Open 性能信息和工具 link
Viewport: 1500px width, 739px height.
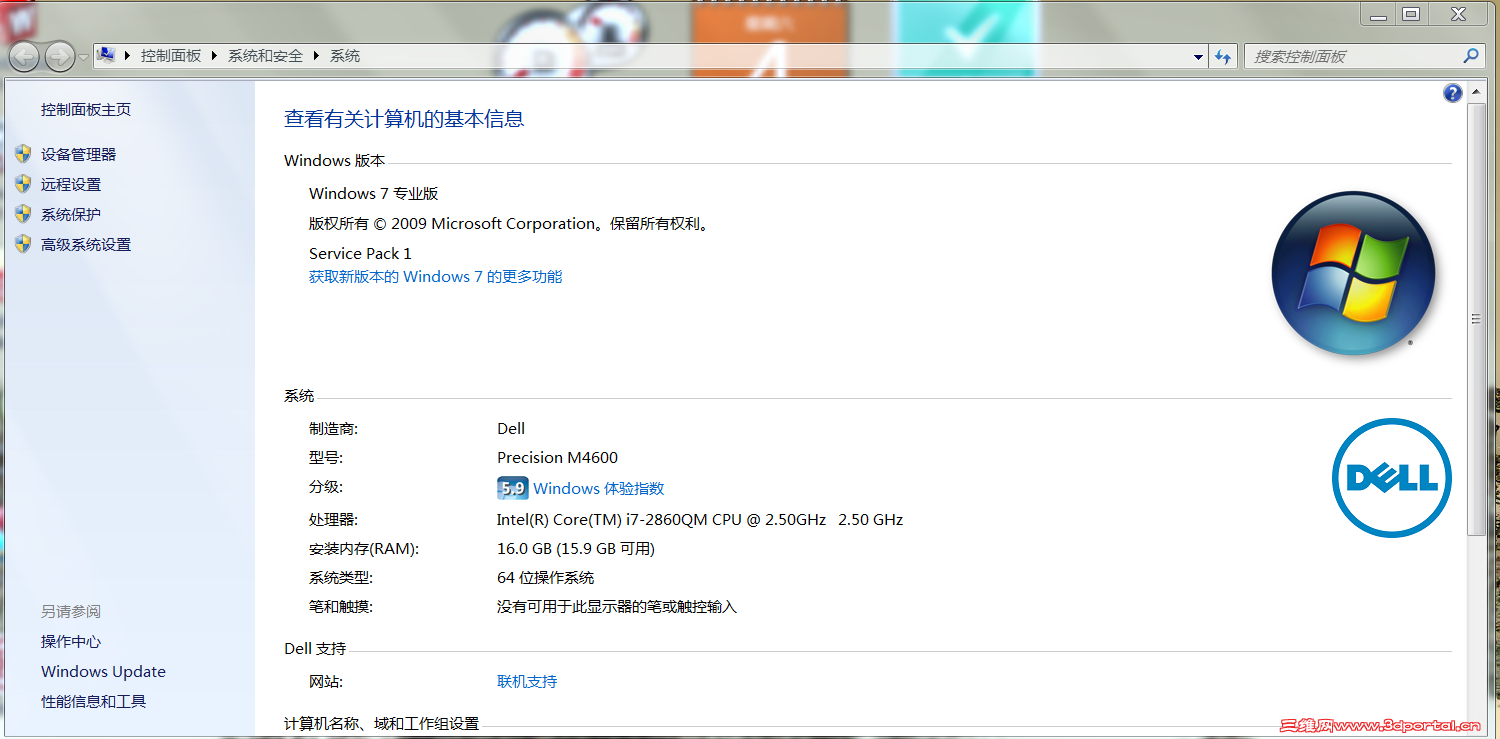94,702
